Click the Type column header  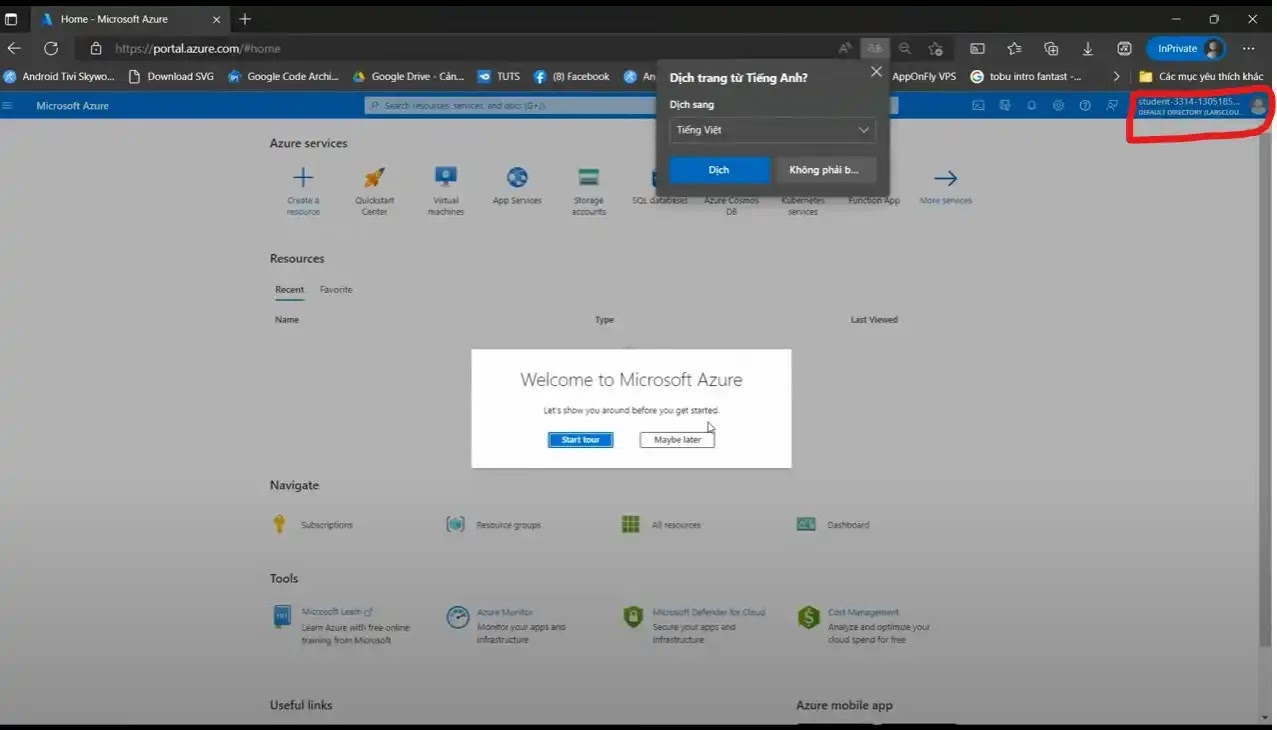pyautogui.click(x=604, y=320)
